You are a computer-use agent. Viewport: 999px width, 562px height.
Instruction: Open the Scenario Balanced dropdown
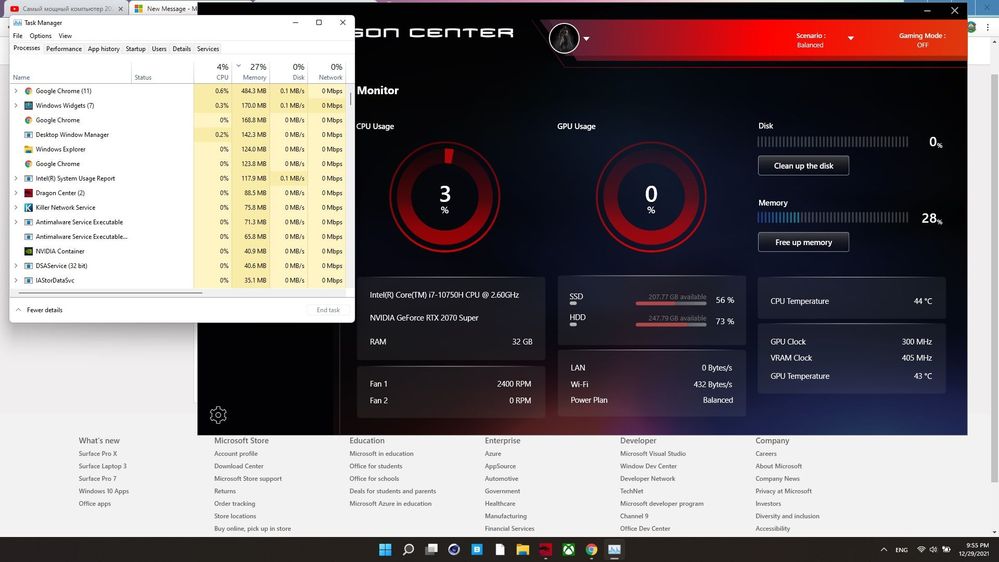851,38
